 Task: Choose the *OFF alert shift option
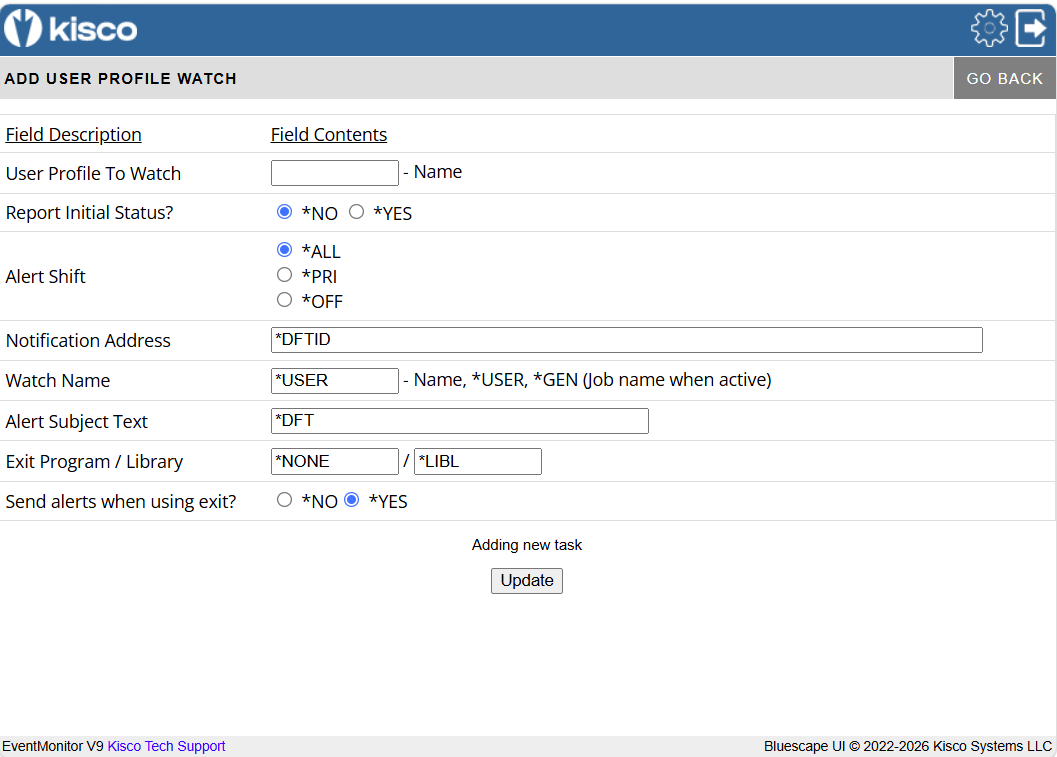284,300
